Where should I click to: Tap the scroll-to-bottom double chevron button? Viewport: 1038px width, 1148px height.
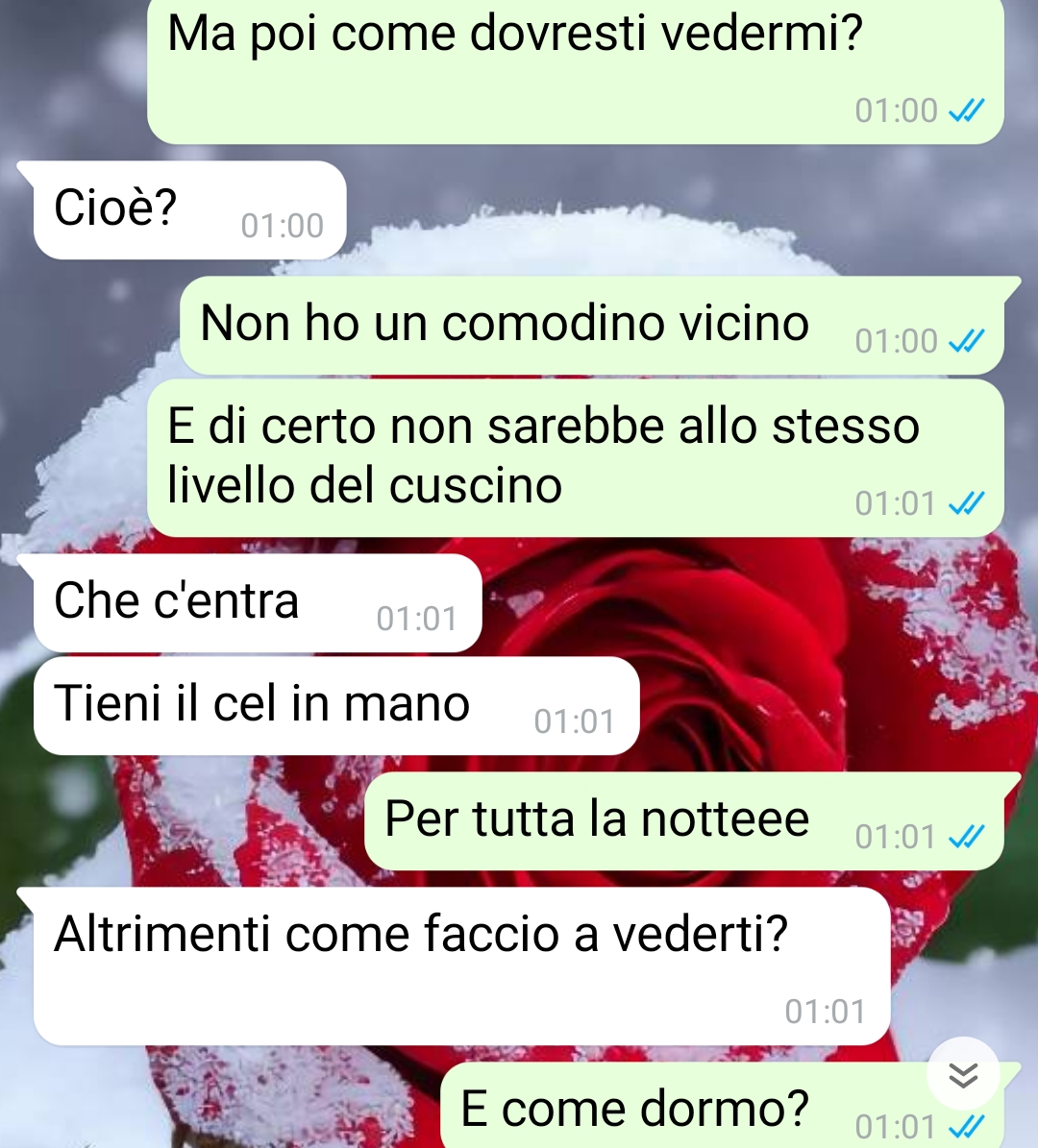point(962,1074)
